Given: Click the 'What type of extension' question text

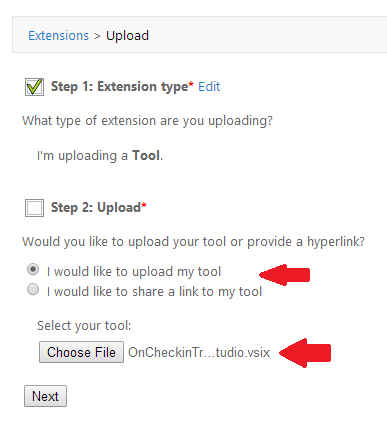Looking at the screenshot, I should coord(147,121).
